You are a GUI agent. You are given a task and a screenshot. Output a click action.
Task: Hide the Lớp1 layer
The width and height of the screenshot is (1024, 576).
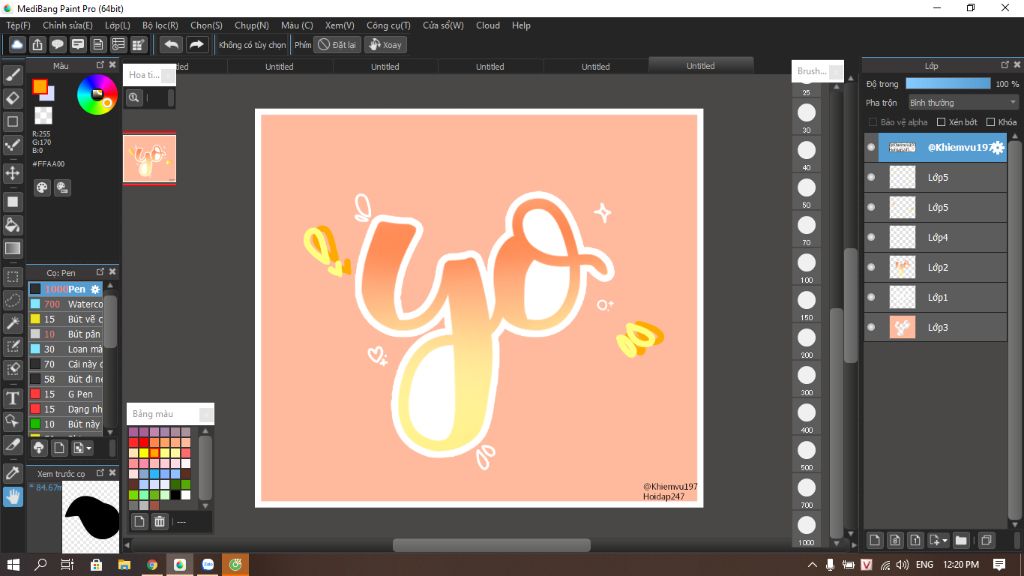click(871, 297)
